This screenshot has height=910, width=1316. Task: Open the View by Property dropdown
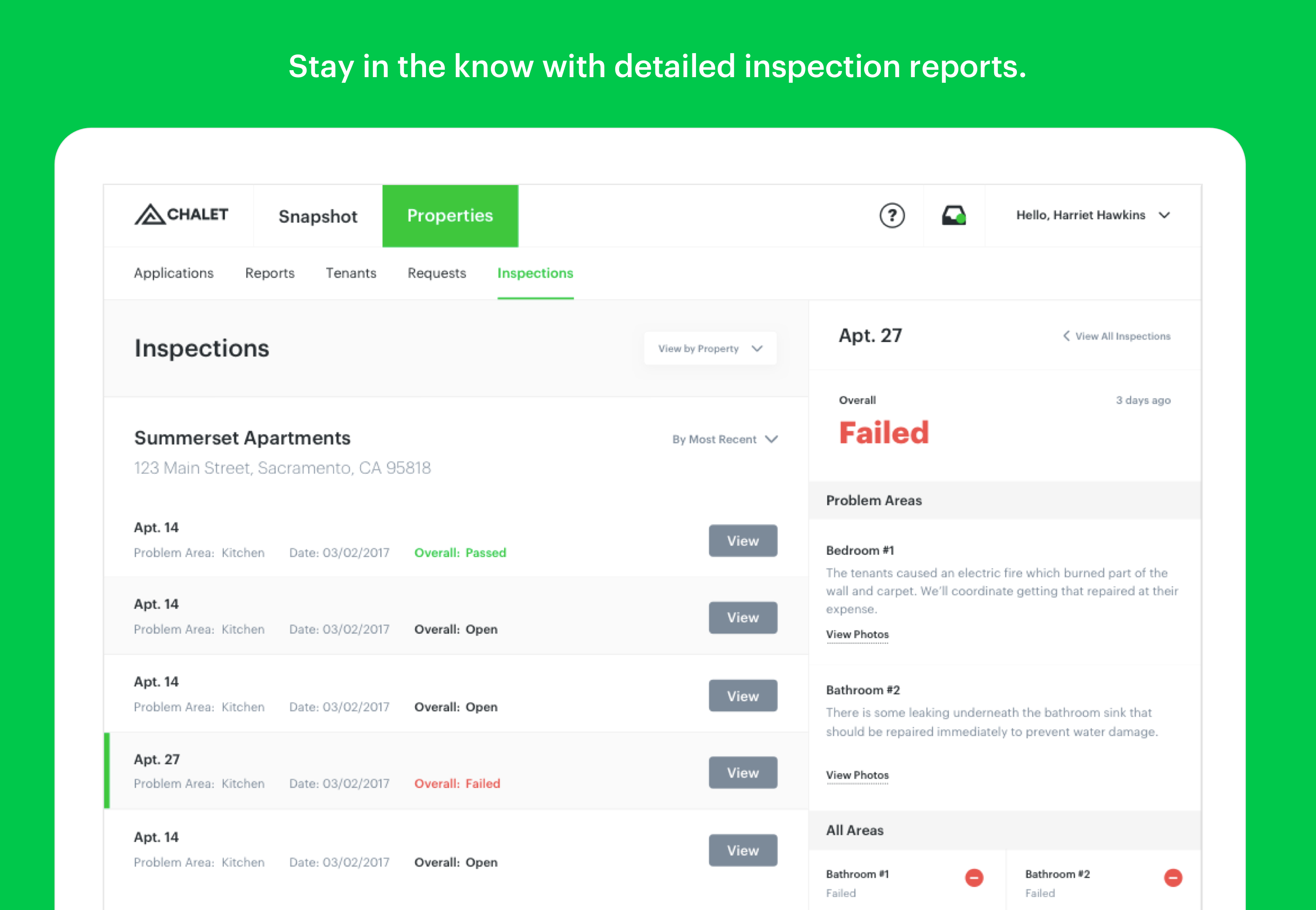(709, 348)
